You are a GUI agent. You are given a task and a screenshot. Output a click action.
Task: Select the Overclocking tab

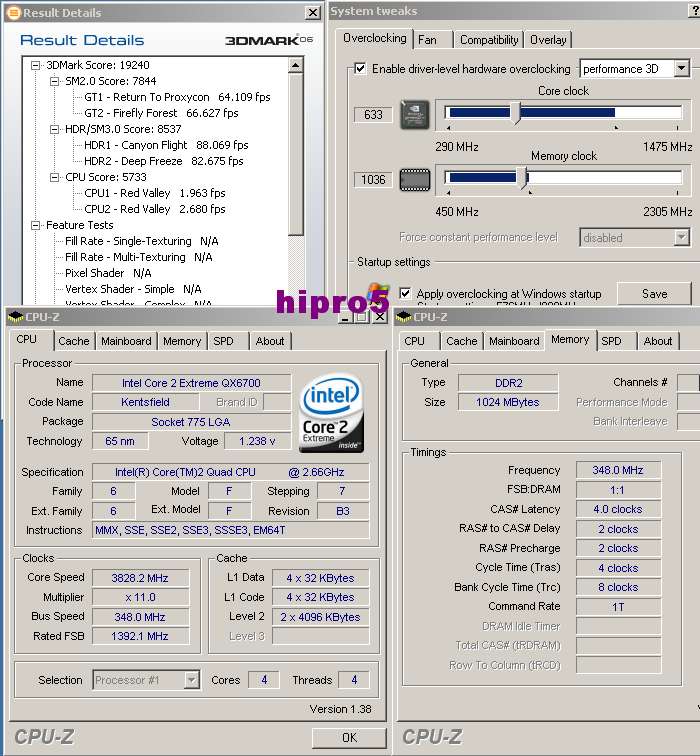click(375, 38)
